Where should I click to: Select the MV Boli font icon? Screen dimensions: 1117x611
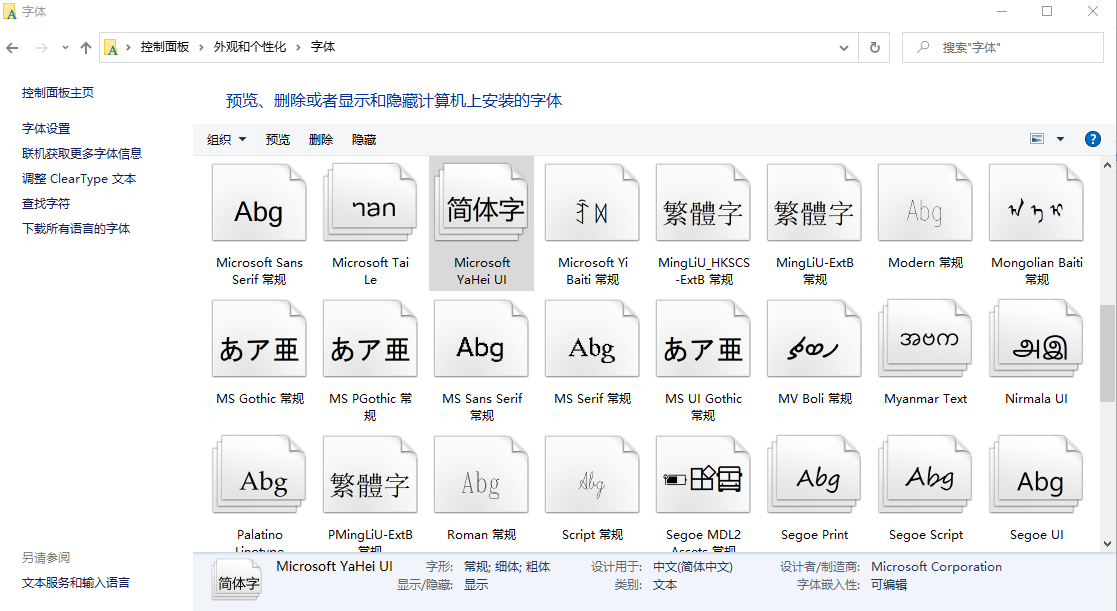click(x=814, y=338)
